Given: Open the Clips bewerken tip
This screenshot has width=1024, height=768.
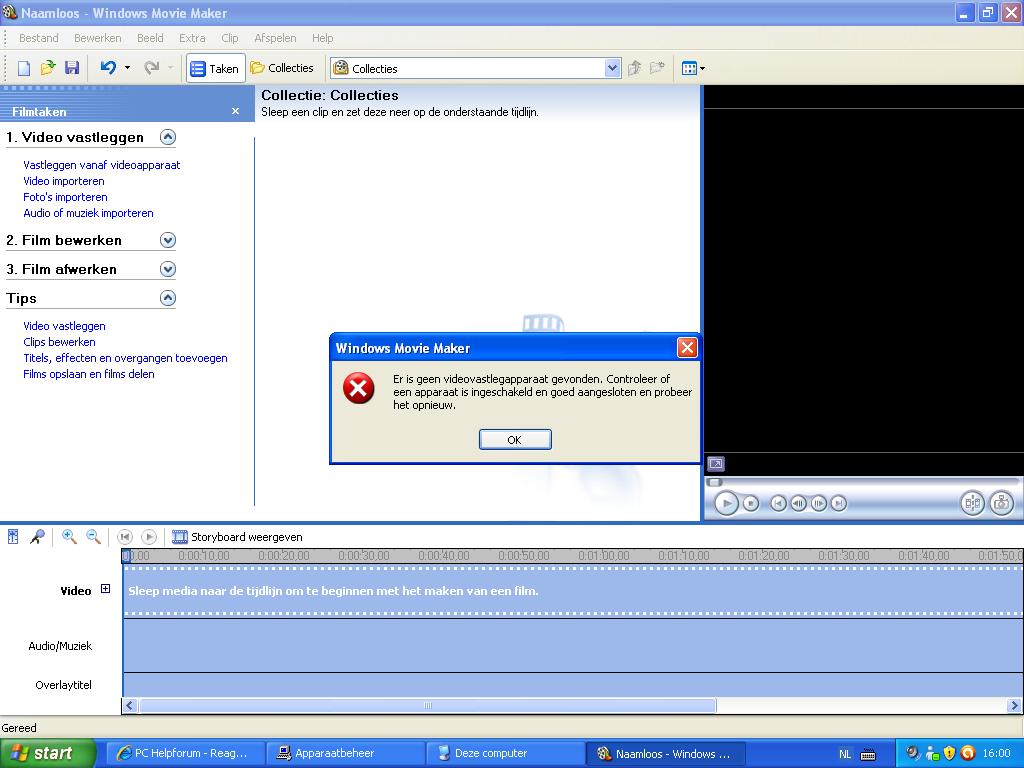Looking at the screenshot, I should click(59, 342).
